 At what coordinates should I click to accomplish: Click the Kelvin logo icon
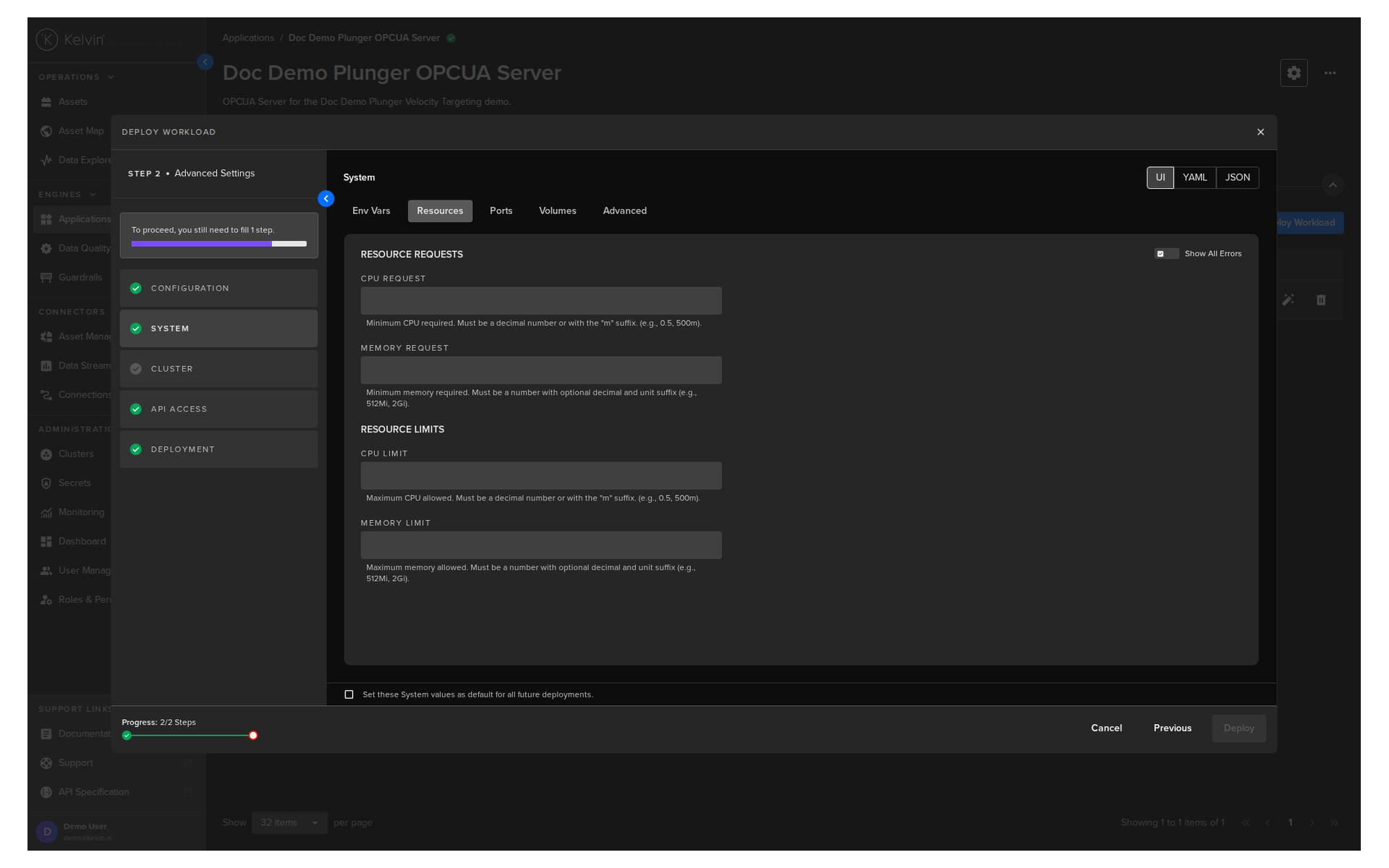(x=47, y=40)
